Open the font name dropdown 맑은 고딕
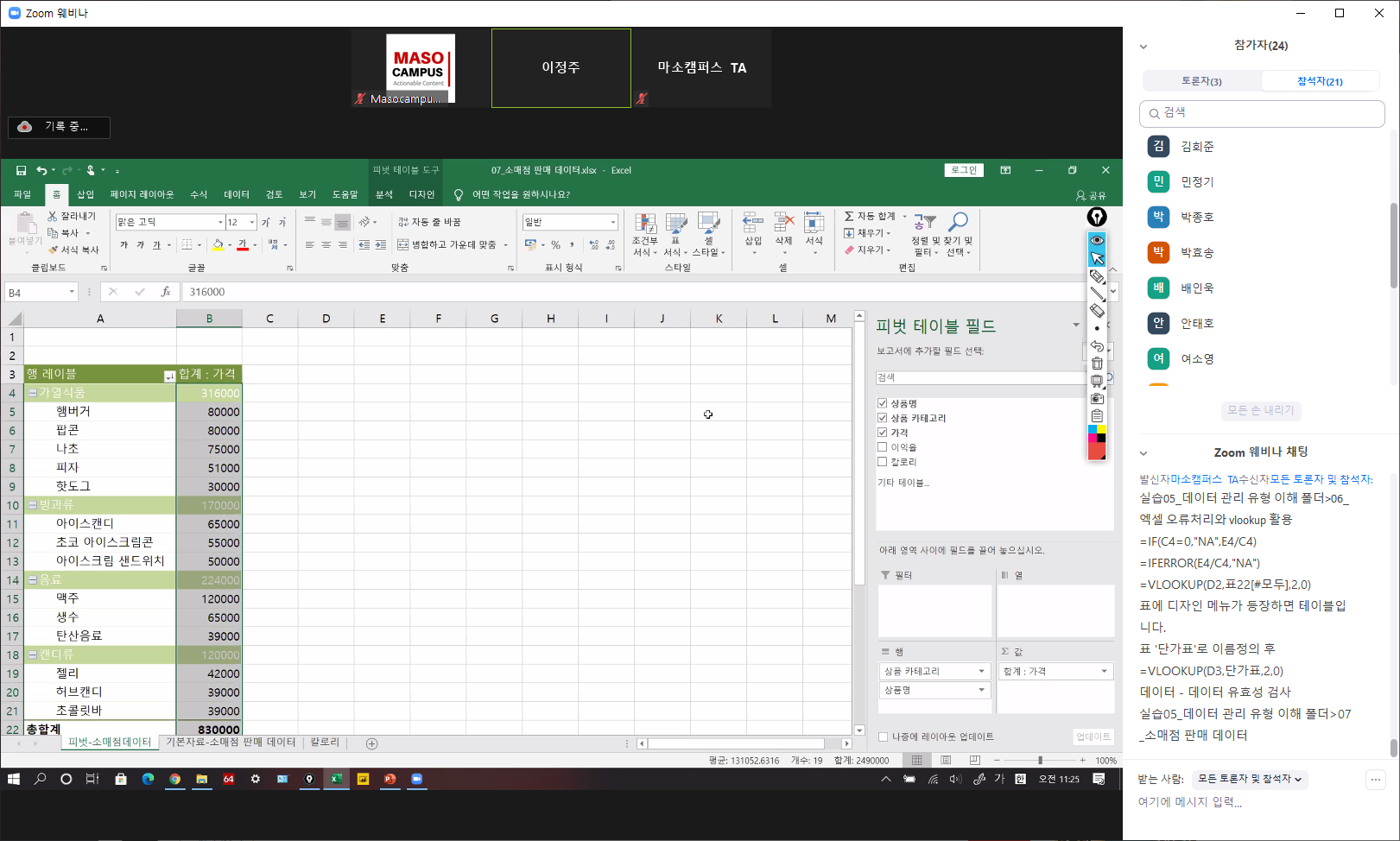The width and height of the screenshot is (1400, 841). pyautogui.click(x=220, y=223)
